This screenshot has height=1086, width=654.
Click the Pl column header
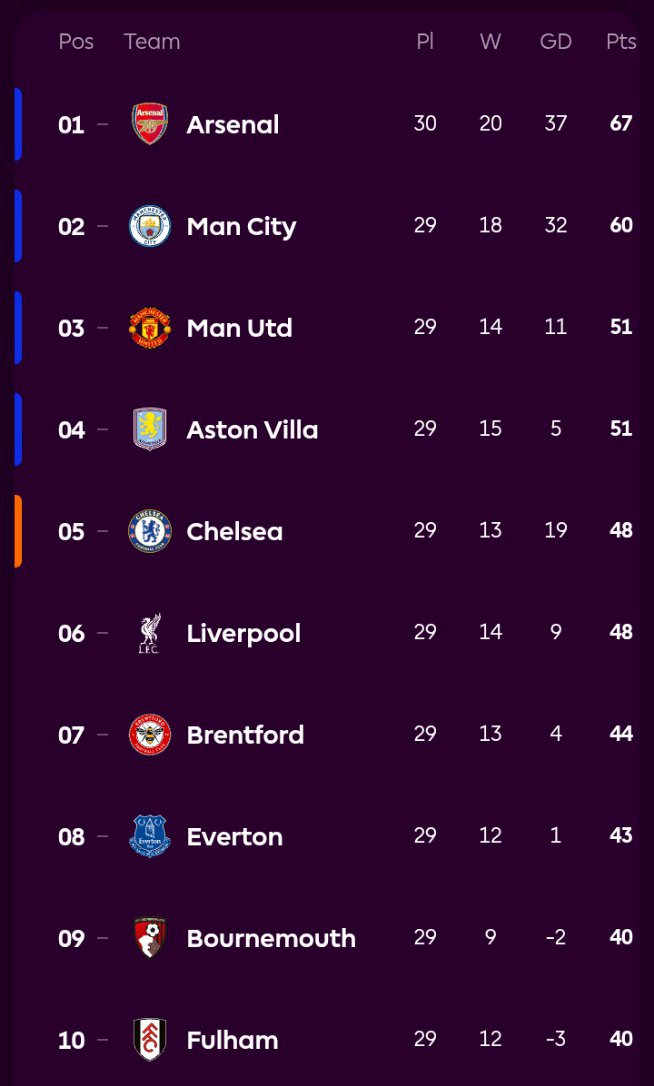(x=425, y=42)
